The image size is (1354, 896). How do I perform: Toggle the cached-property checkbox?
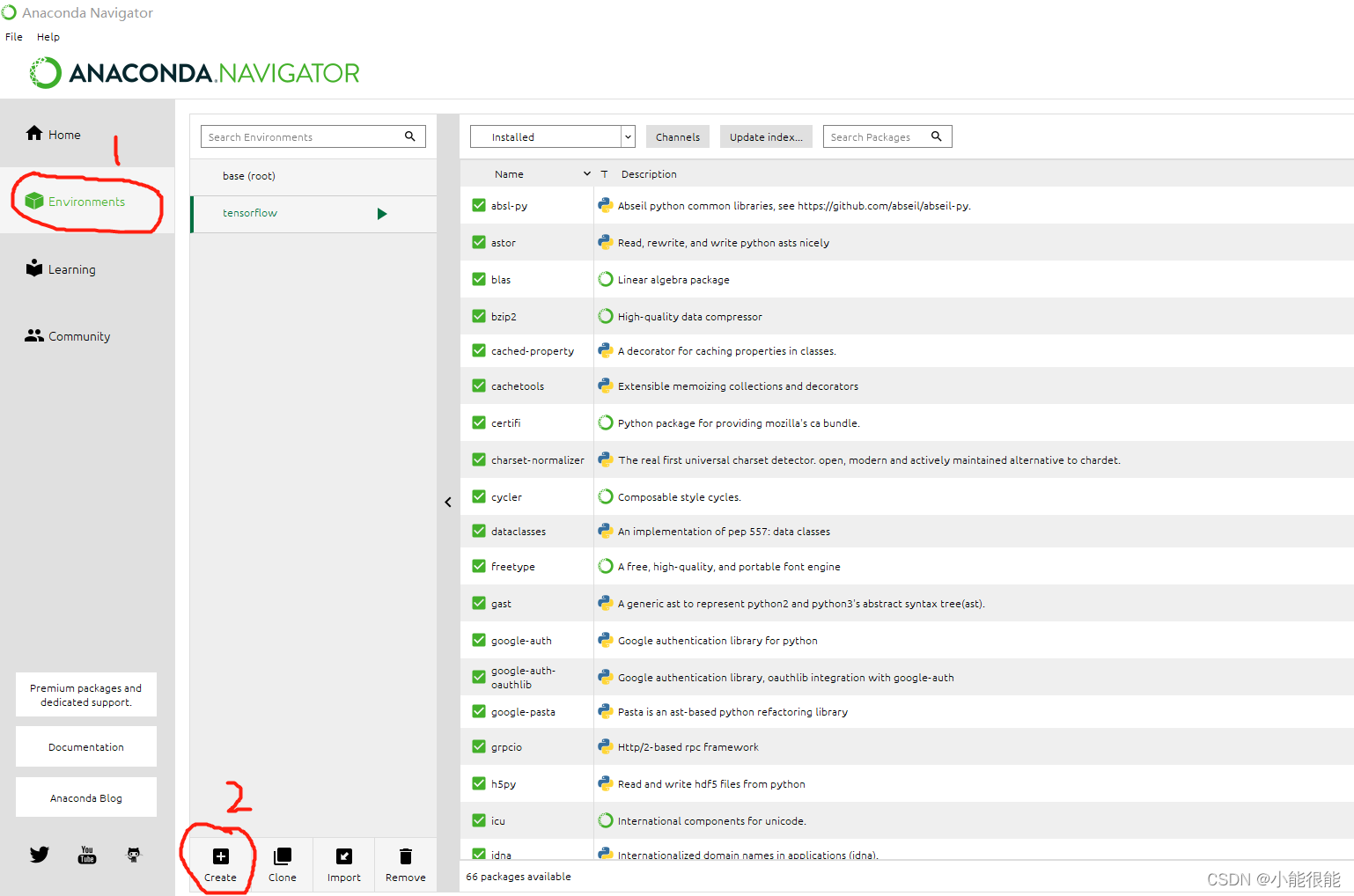[x=479, y=350]
